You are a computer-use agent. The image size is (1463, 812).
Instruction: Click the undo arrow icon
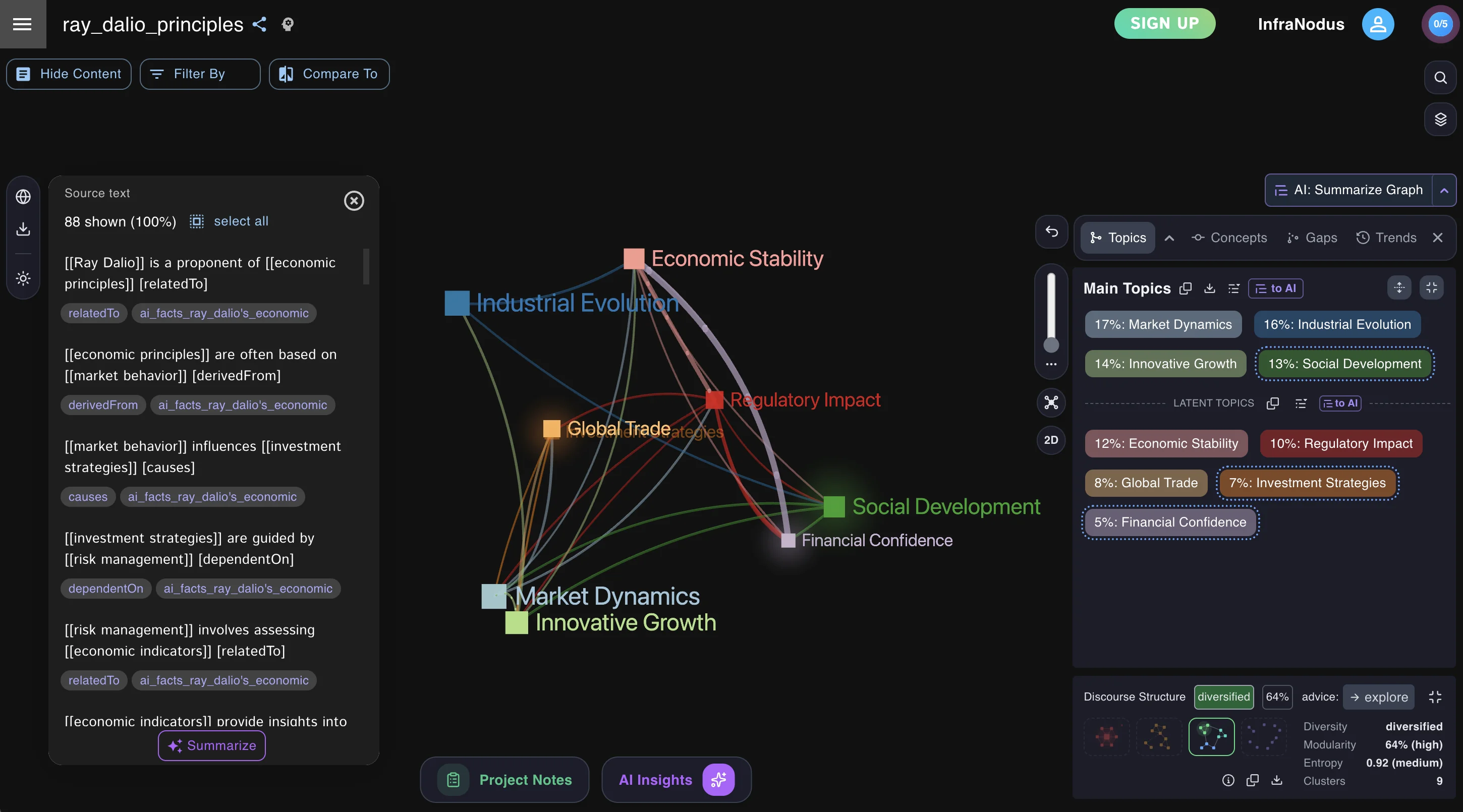point(1051,231)
